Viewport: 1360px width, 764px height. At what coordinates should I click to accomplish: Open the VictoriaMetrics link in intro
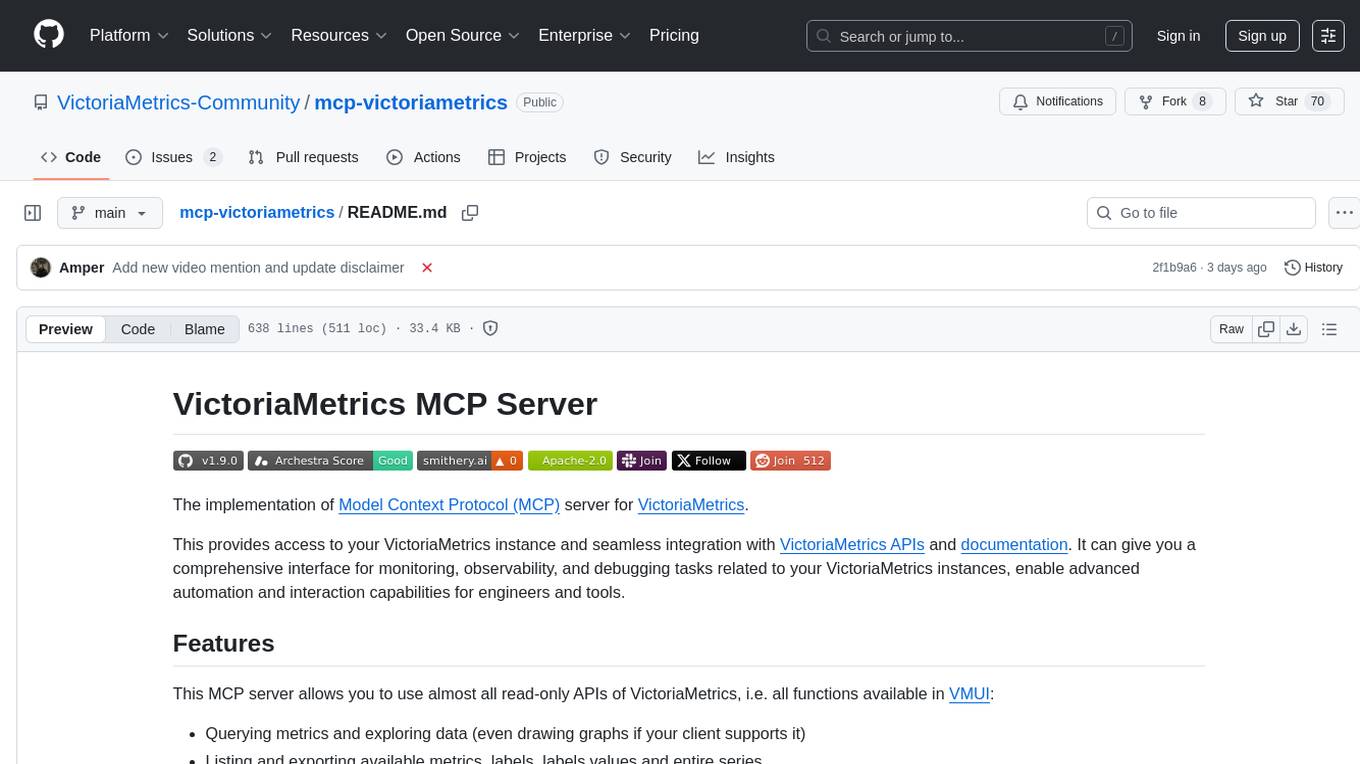[x=691, y=505]
